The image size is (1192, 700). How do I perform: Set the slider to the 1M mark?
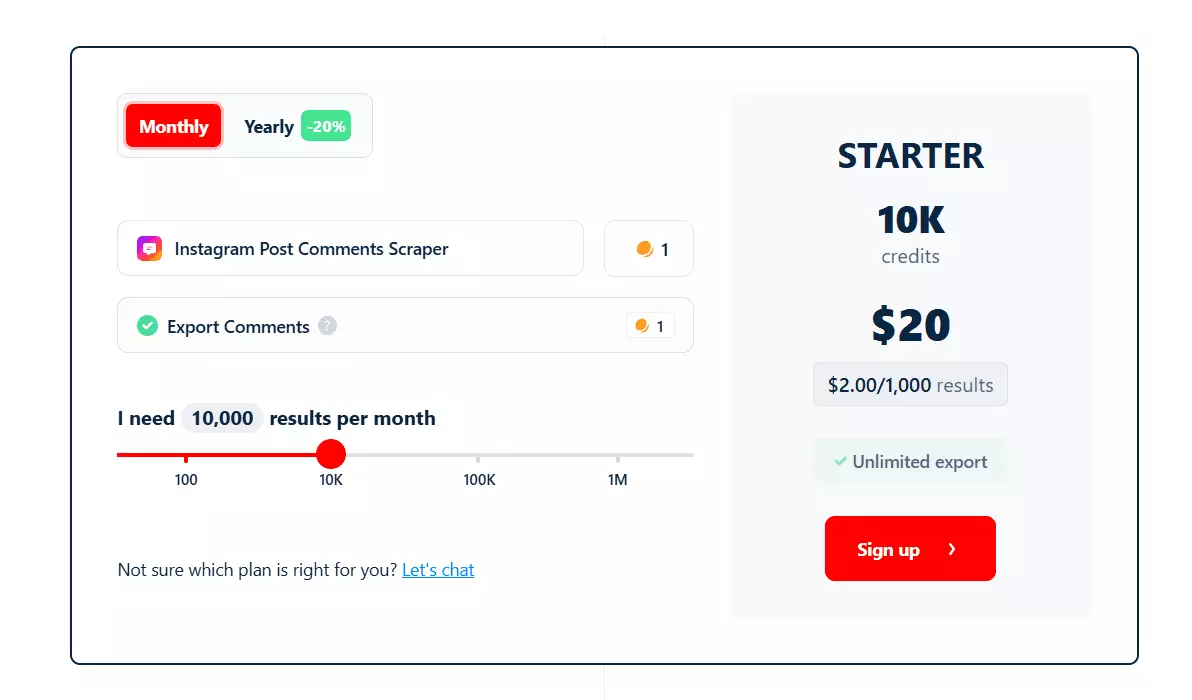coord(617,455)
